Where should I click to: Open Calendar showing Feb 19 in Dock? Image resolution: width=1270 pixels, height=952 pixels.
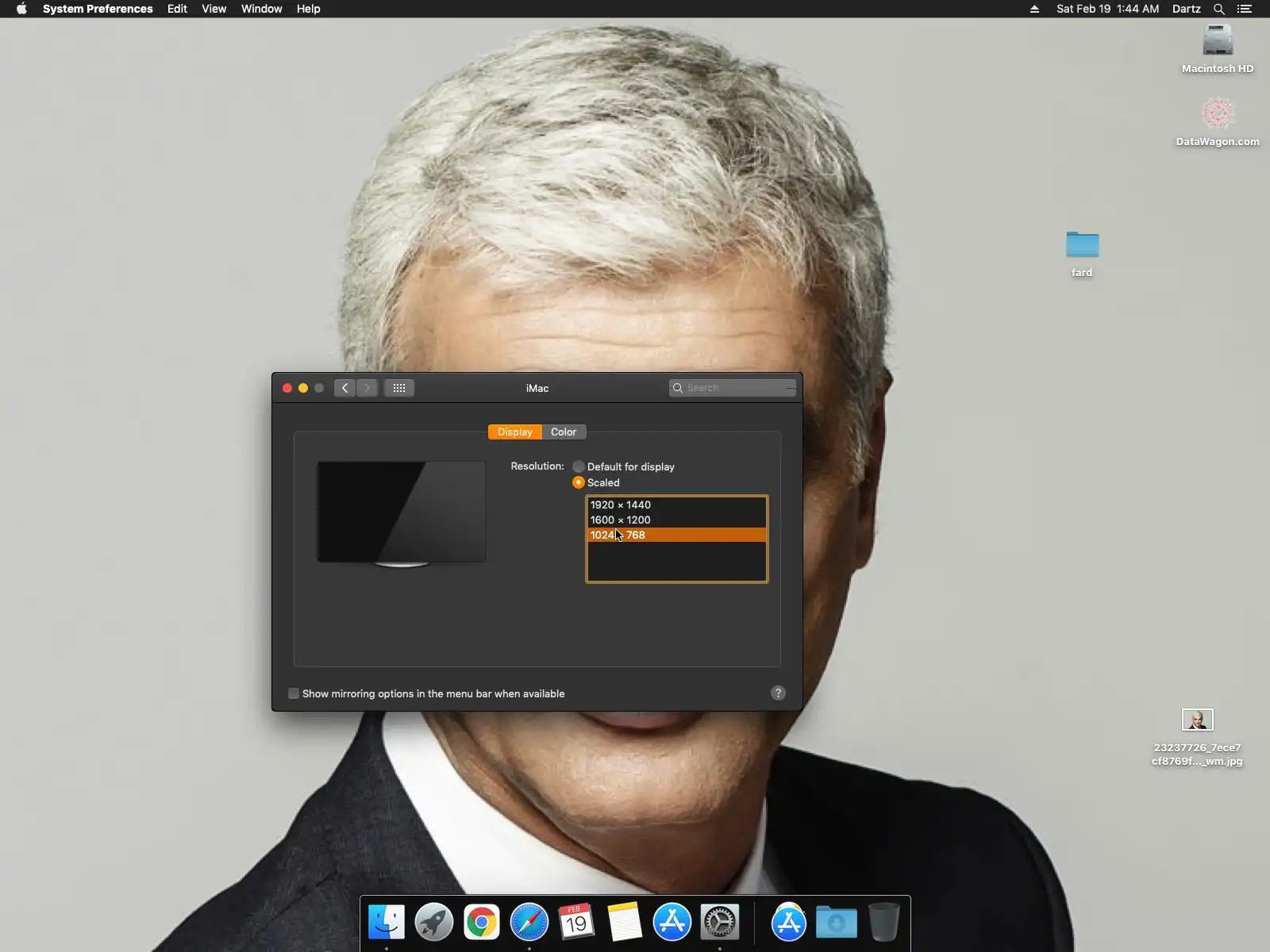(577, 922)
